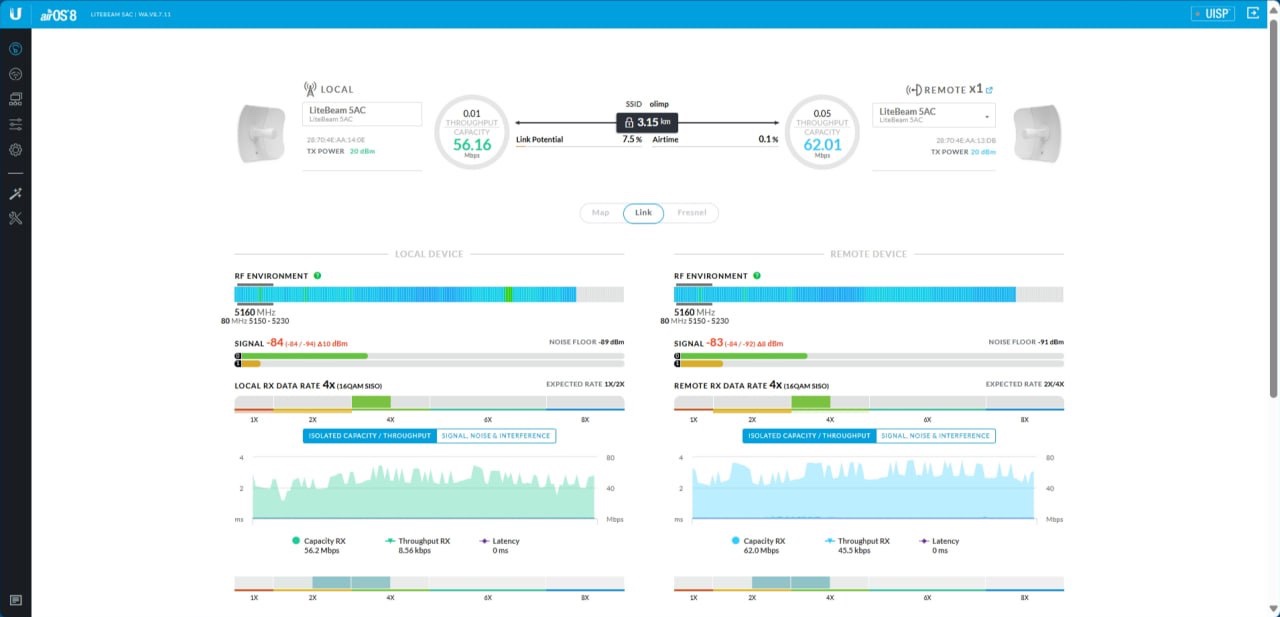
Task: Click the Local antenna tower icon
Action: [309, 88]
